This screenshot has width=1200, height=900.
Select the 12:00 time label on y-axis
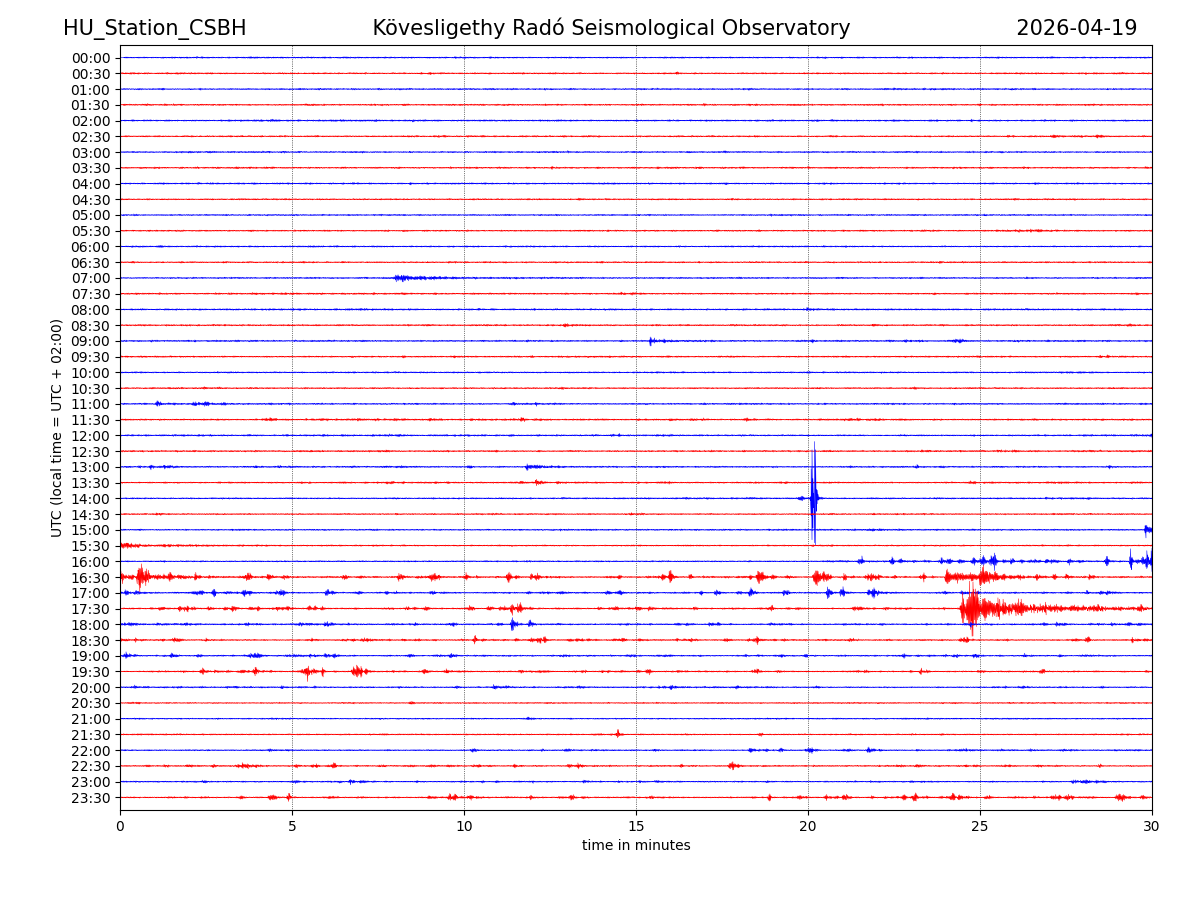[91, 436]
